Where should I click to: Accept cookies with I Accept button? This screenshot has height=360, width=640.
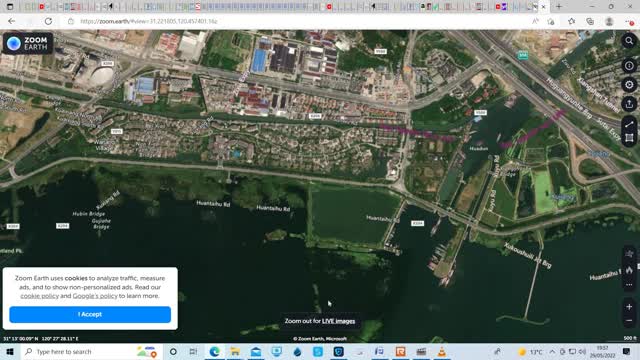point(90,314)
